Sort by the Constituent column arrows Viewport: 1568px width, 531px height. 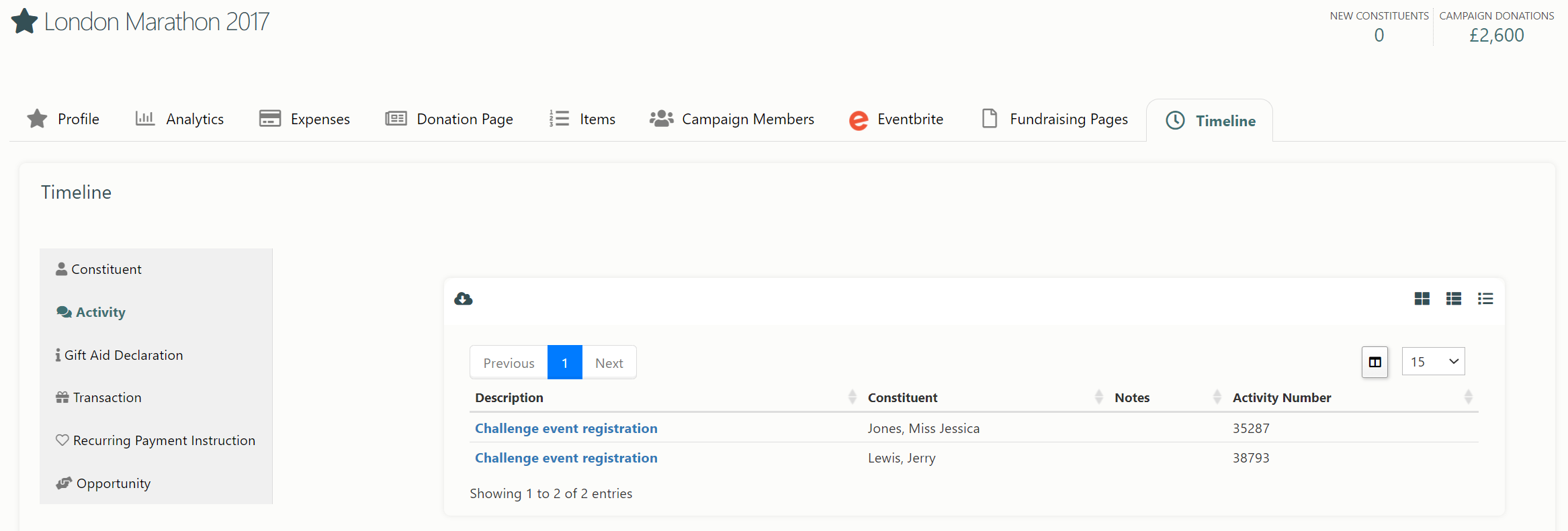(1099, 397)
